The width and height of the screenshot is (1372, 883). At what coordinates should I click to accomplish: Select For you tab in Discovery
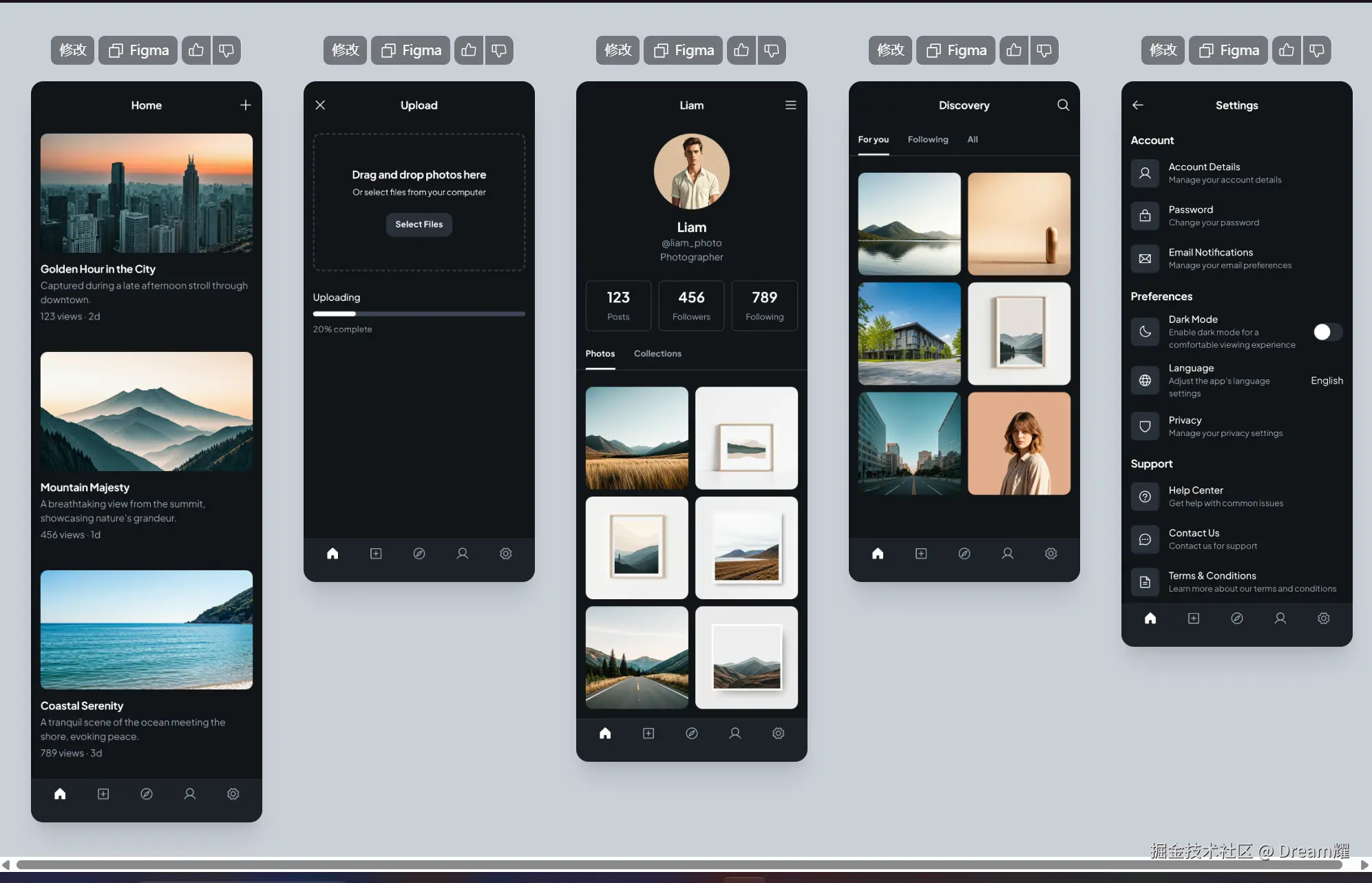873,139
